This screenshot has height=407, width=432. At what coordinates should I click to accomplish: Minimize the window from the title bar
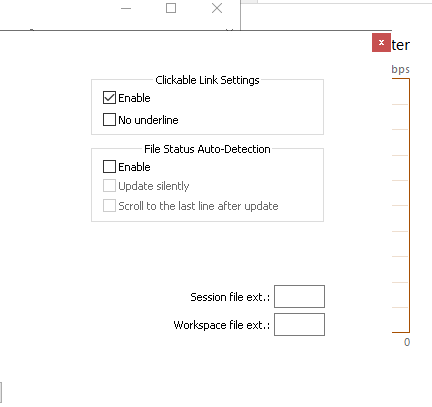pyautogui.click(x=126, y=8)
